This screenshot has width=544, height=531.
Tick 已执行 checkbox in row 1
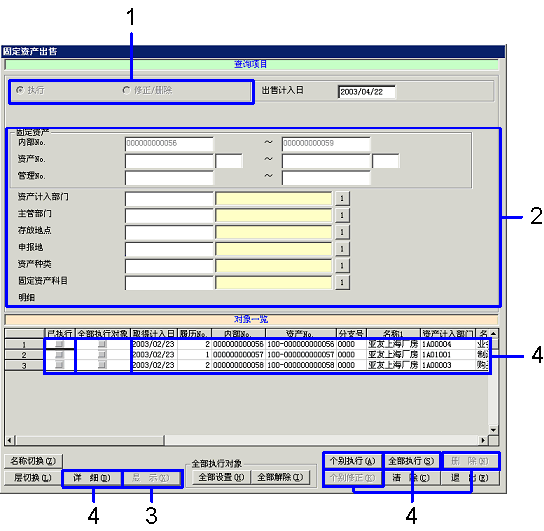60,344
